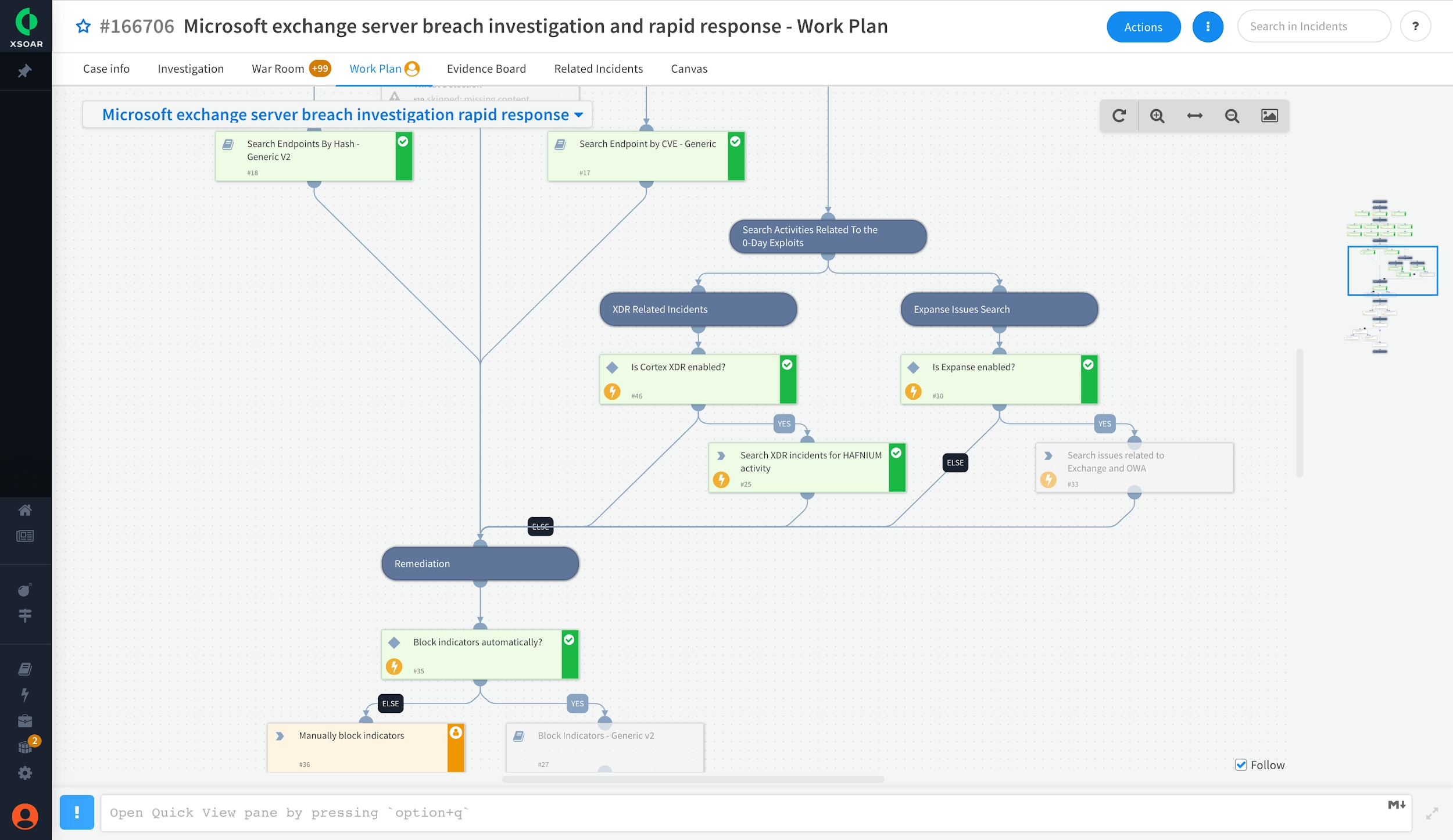This screenshot has height=840, width=1453.
Task: Export work plan as image
Action: (x=1269, y=116)
